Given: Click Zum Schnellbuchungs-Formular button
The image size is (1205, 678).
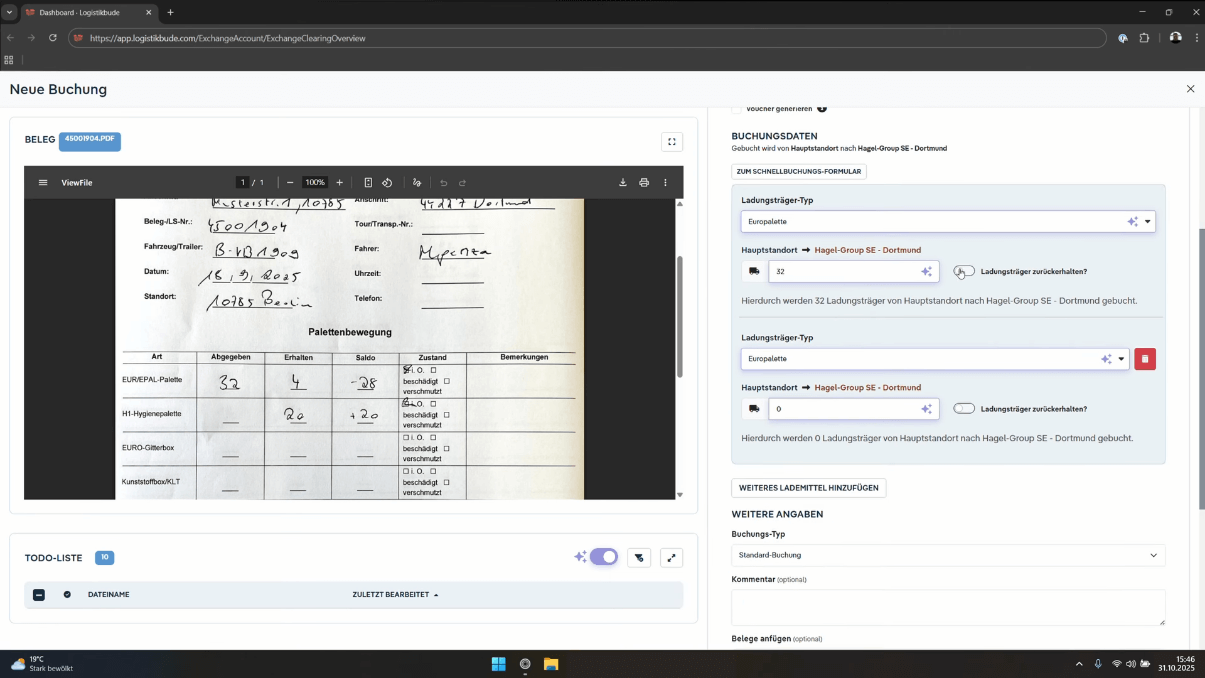Looking at the screenshot, I should (x=799, y=171).
